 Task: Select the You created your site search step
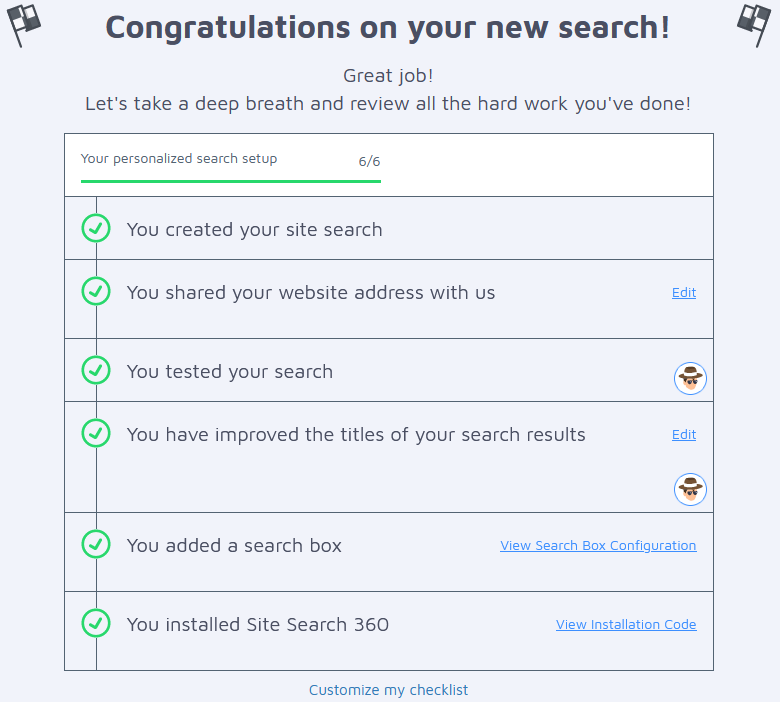click(x=389, y=228)
